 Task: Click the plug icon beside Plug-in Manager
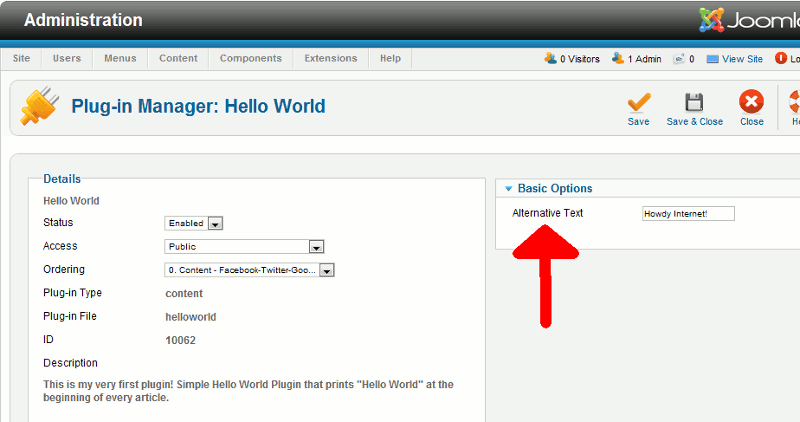[40, 106]
